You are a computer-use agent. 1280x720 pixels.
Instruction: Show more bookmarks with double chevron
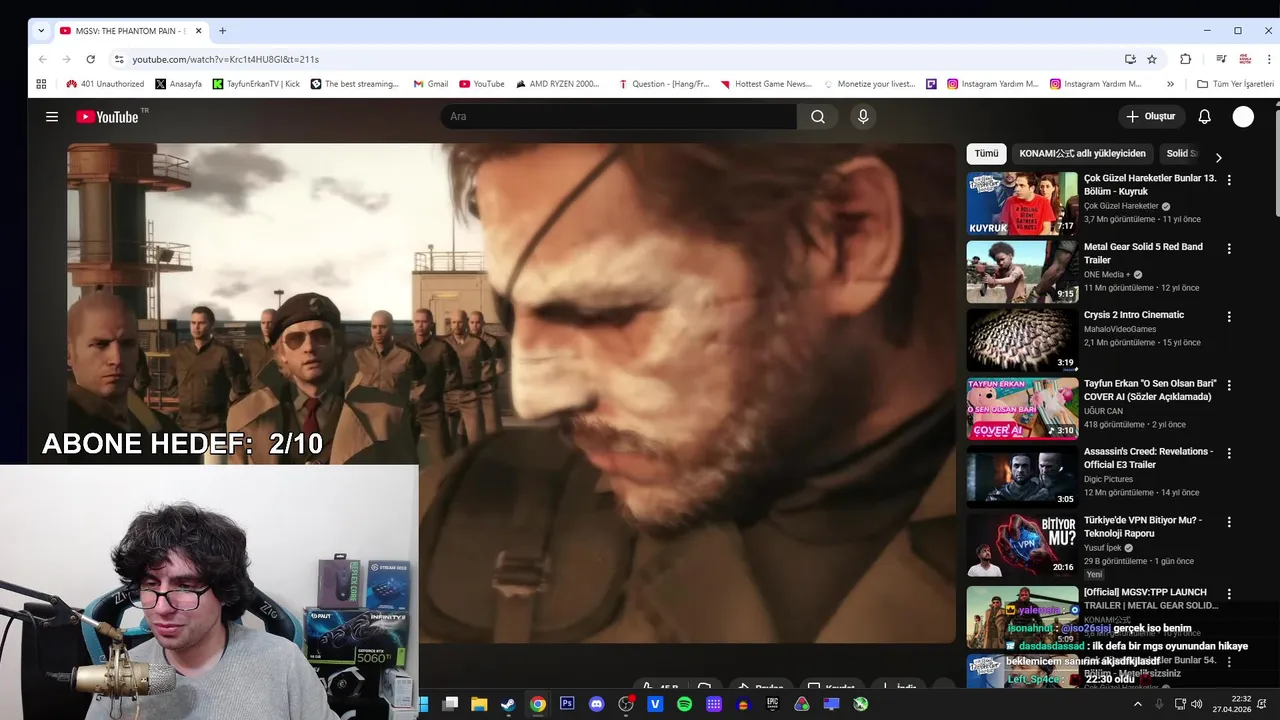(1171, 84)
